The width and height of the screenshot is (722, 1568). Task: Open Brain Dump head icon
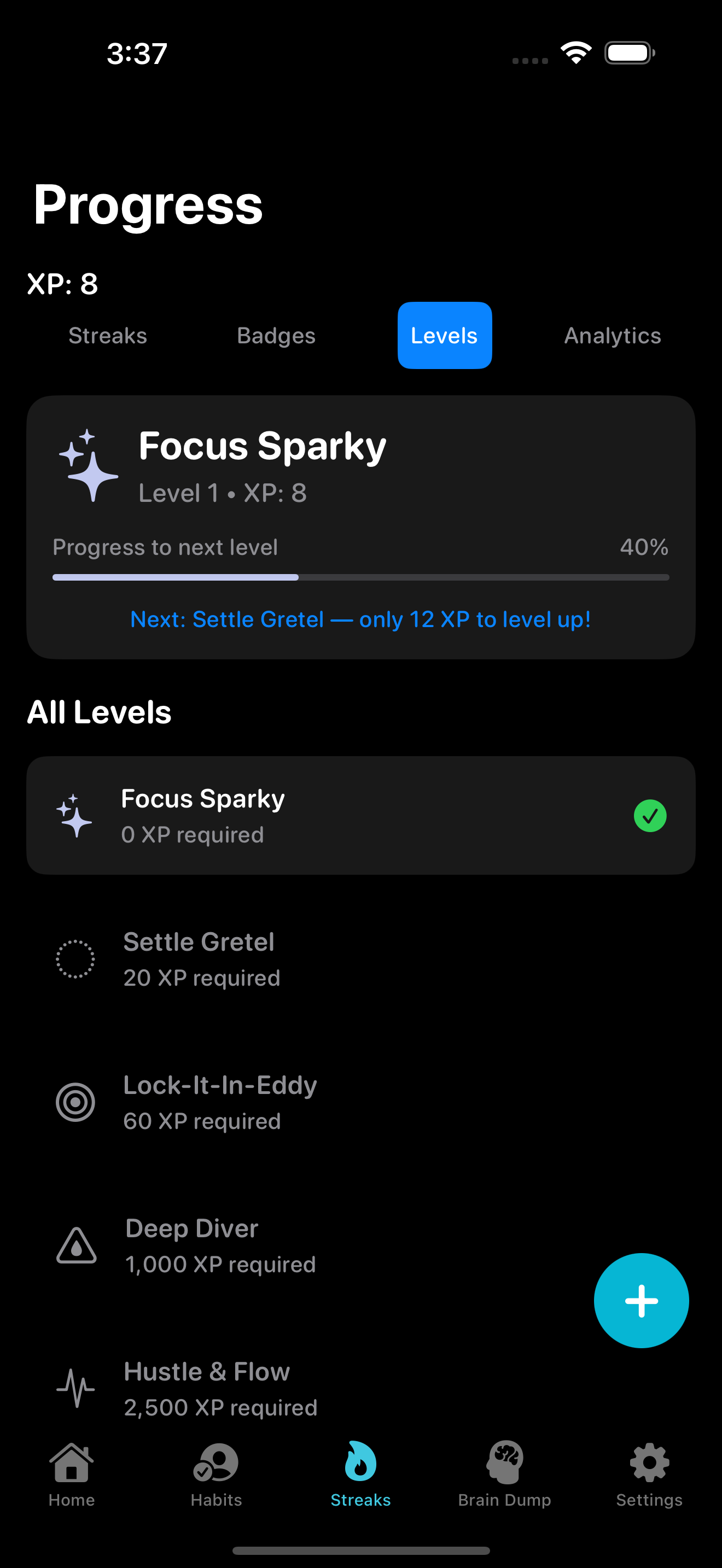505,1462
